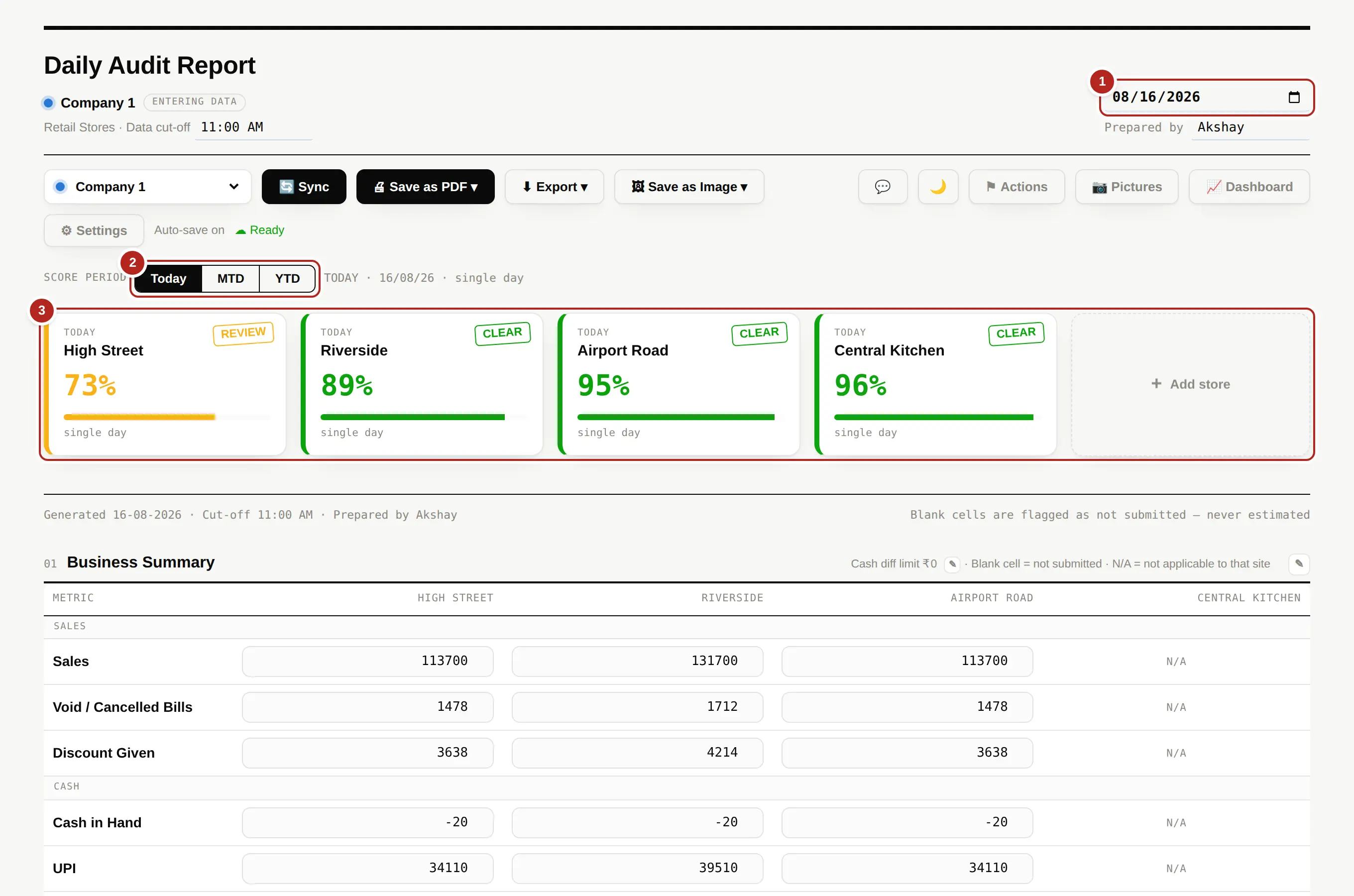
Task: Edit Airport Road Void / Cancelled Bills
Action: click(x=906, y=707)
